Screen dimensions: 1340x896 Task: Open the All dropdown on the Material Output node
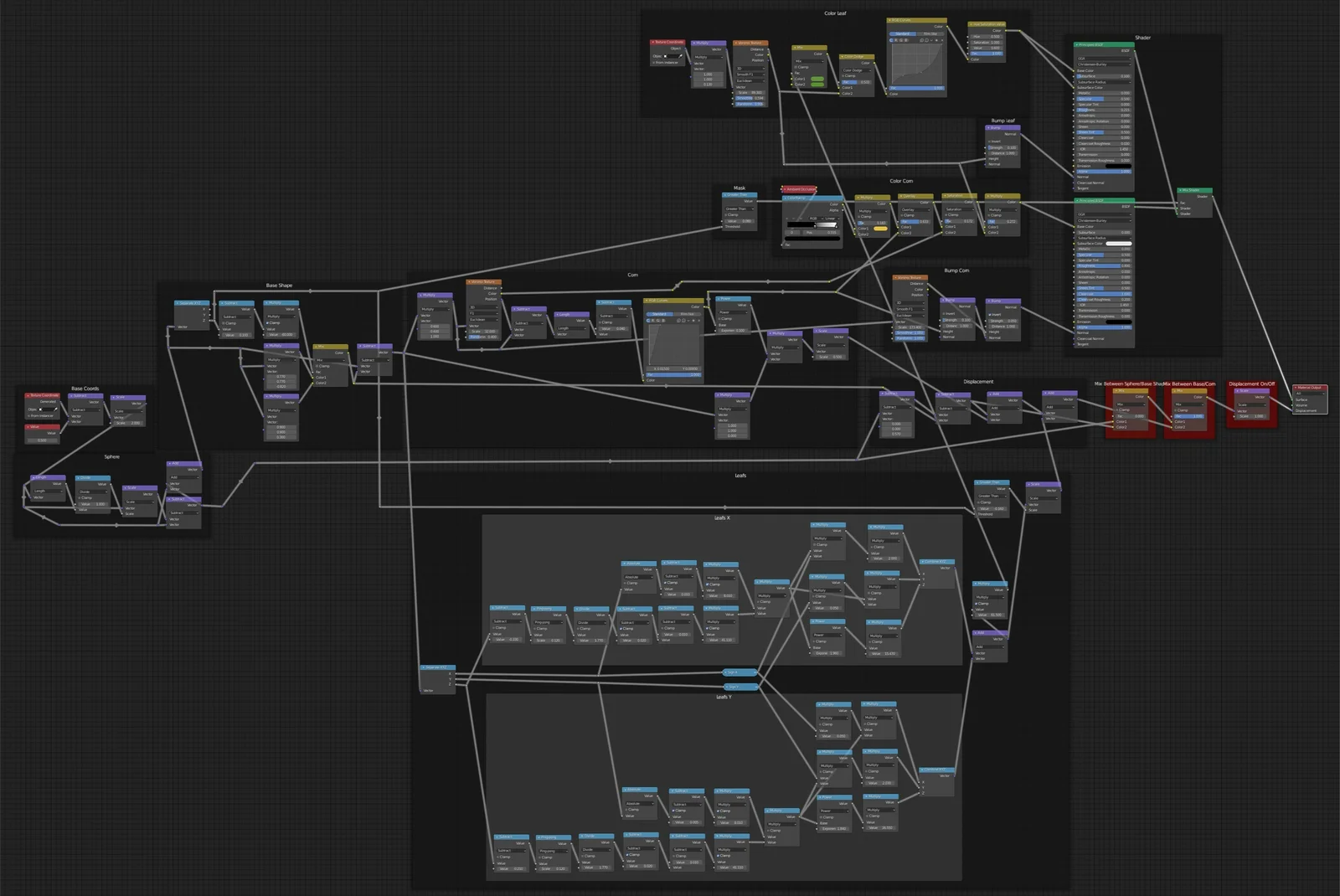point(1309,394)
